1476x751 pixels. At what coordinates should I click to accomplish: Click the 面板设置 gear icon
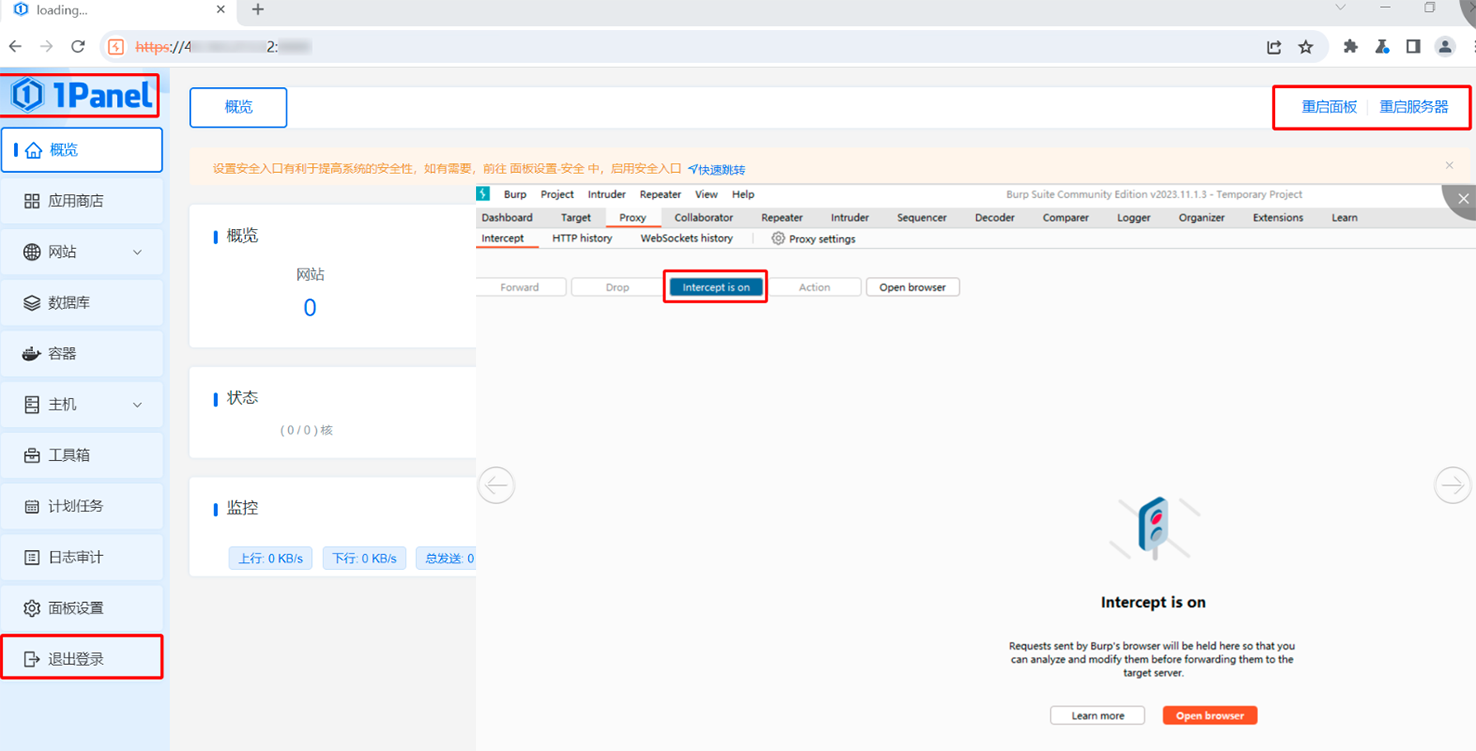click(32, 608)
